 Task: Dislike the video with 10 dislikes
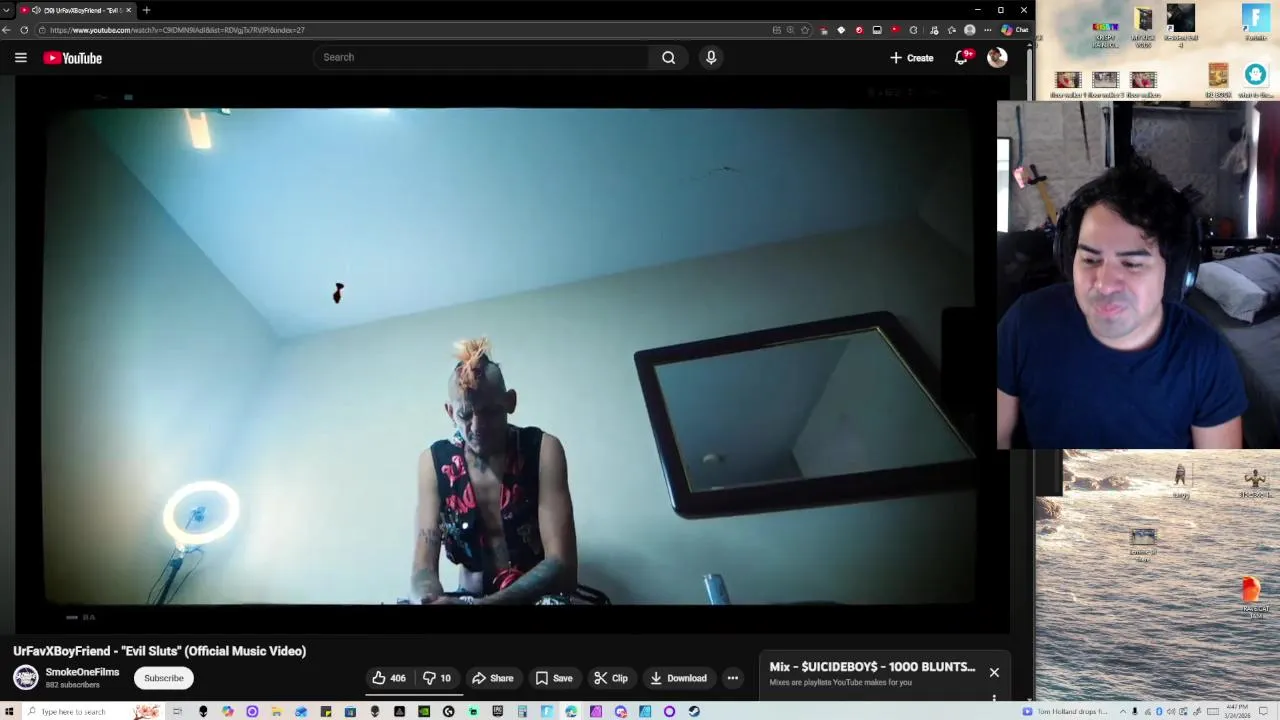pos(437,678)
